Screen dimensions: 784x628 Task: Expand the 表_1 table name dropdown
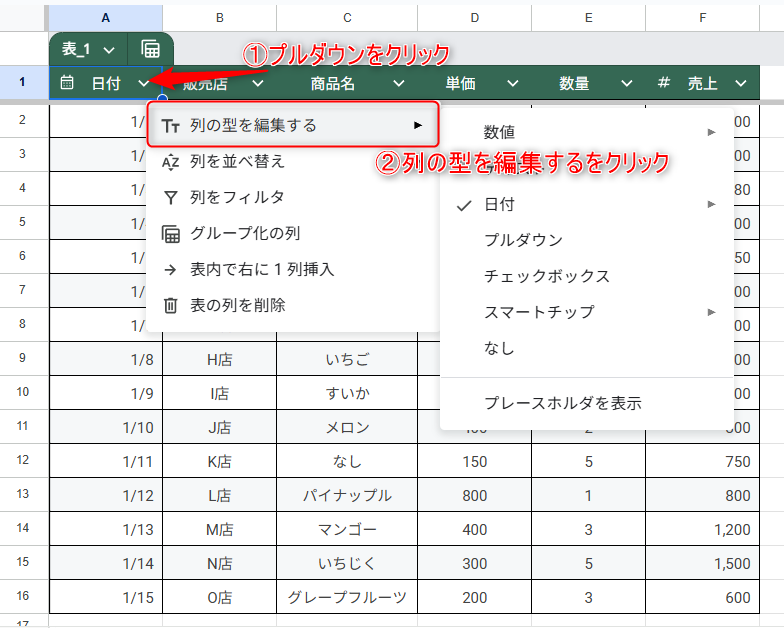point(108,49)
